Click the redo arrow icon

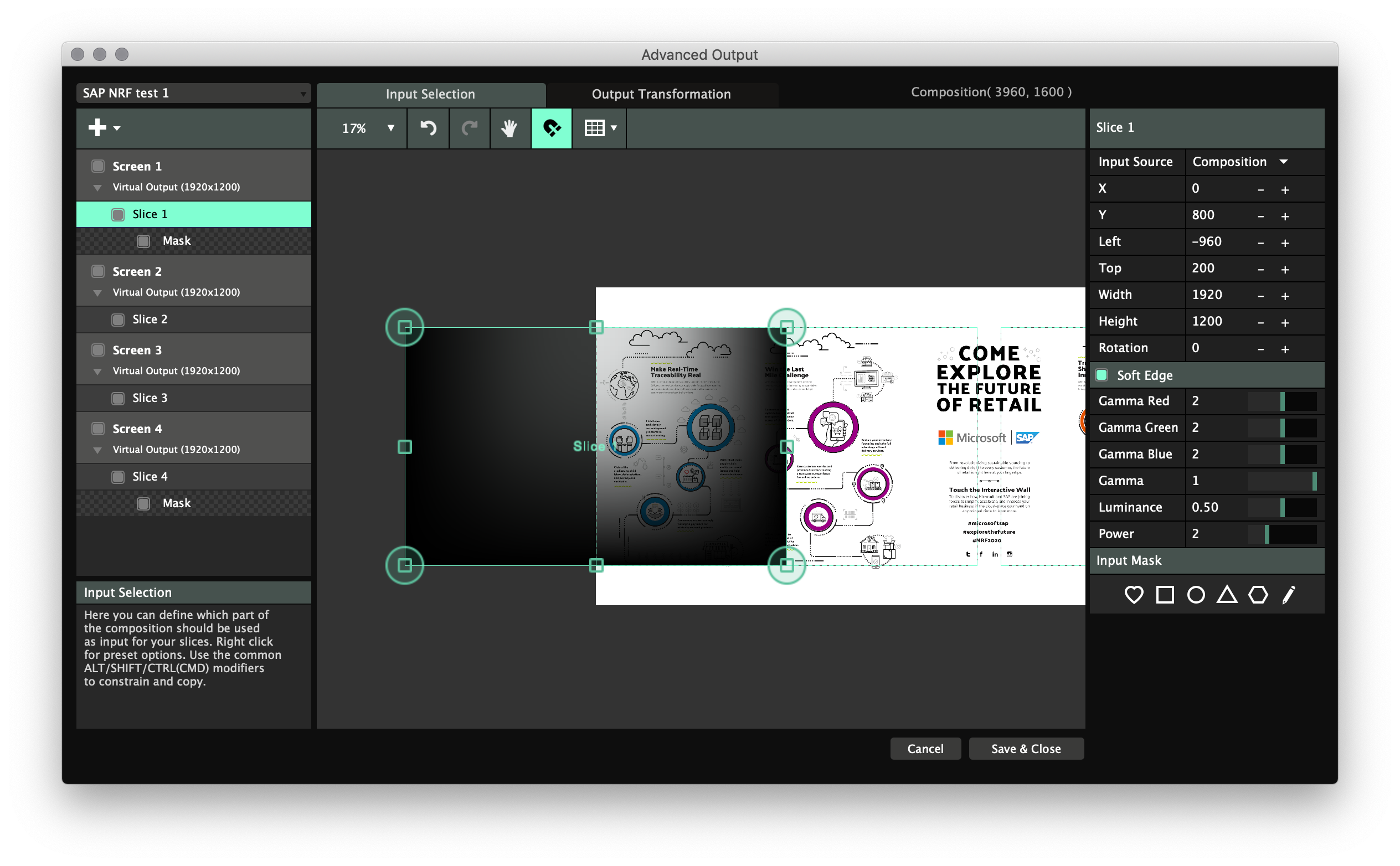click(x=469, y=128)
